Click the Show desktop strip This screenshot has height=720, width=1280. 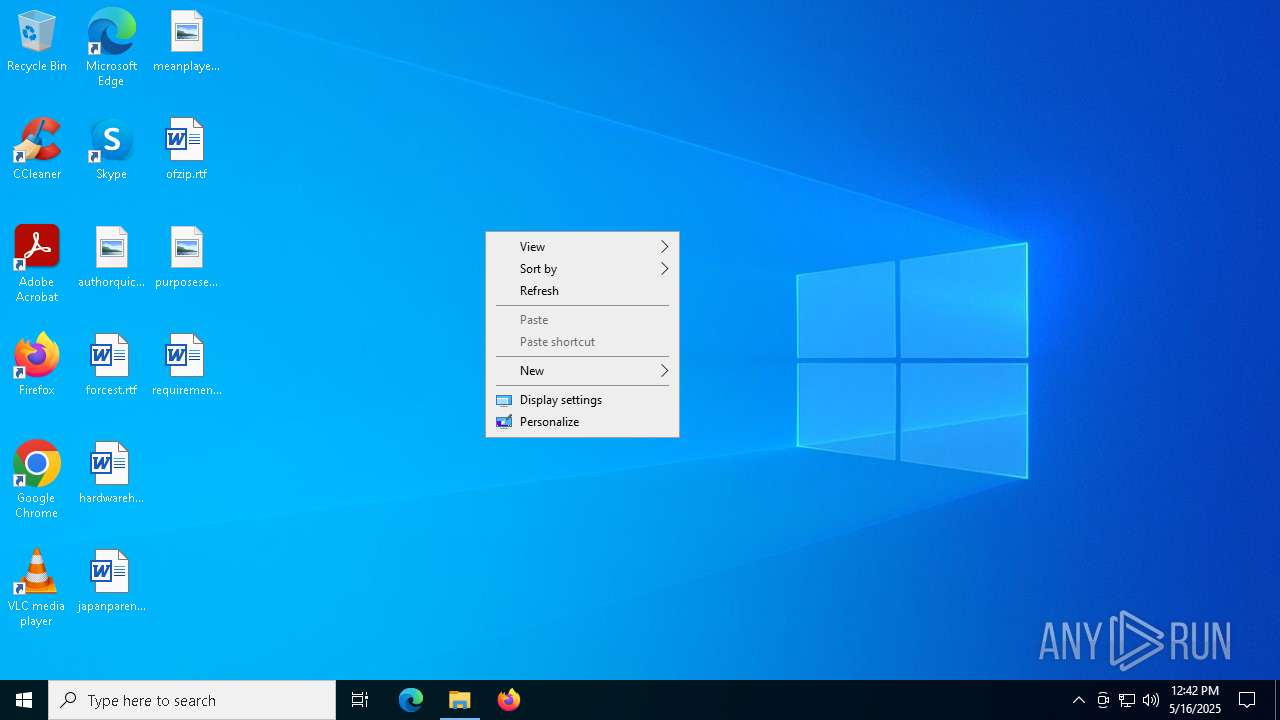tap(1277, 700)
